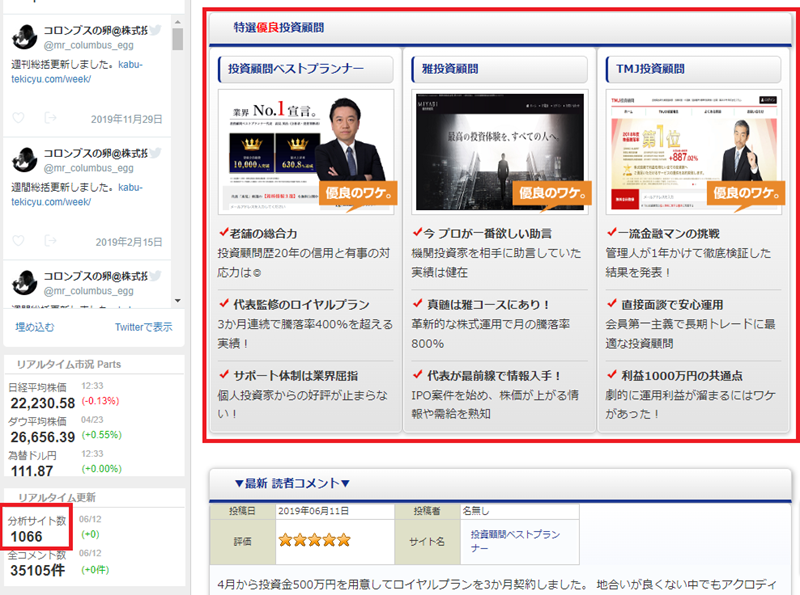
Task: Click the share icon on the 2019年11月29日 tweet
Action: (x=50, y=118)
